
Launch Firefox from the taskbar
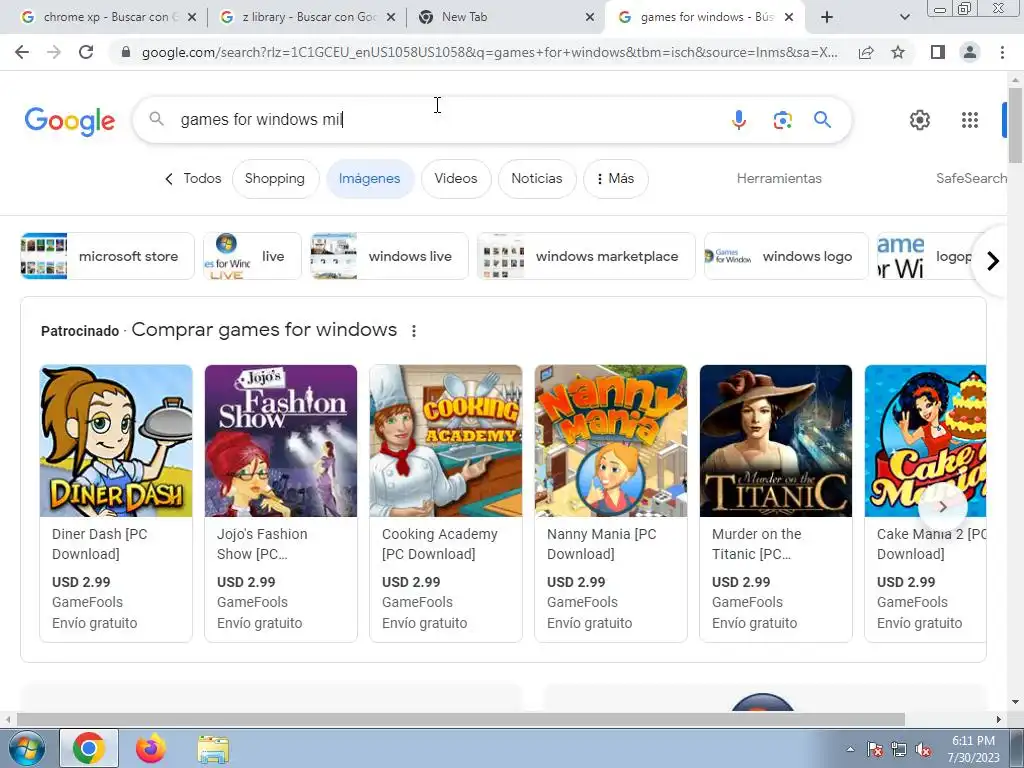click(150, 748)
